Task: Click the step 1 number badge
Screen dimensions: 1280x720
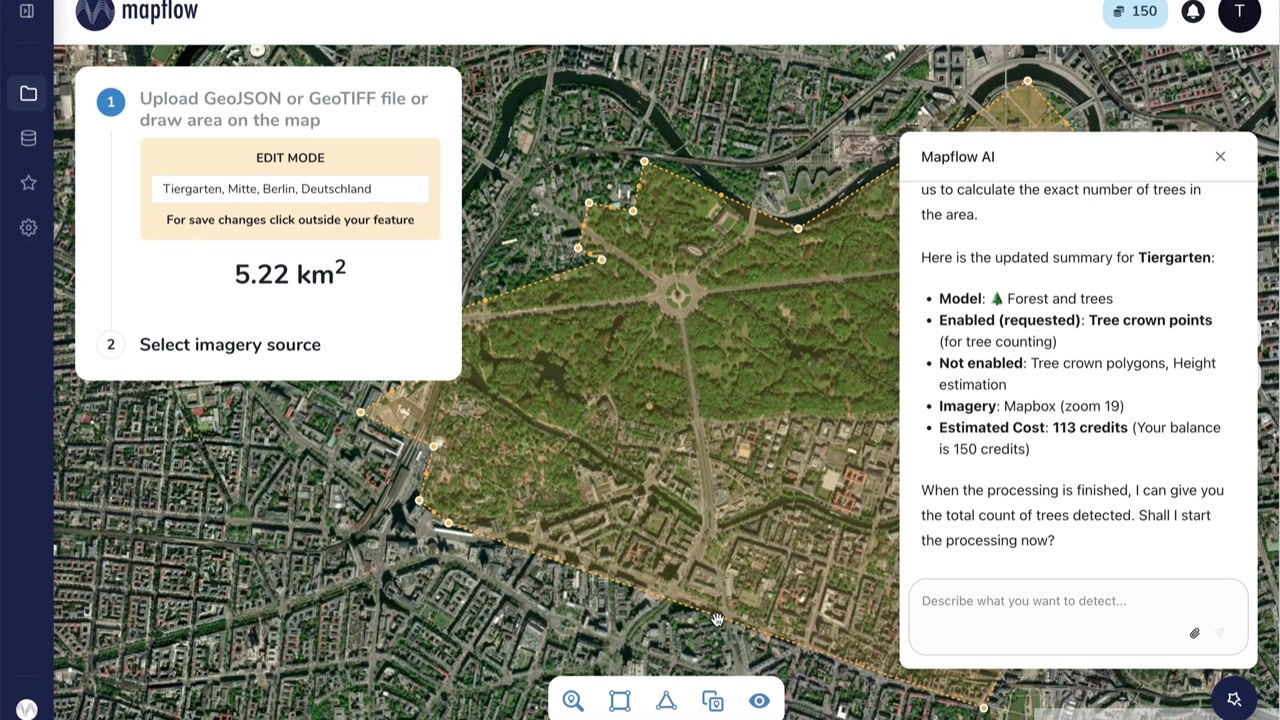Action: pos(111,102)
